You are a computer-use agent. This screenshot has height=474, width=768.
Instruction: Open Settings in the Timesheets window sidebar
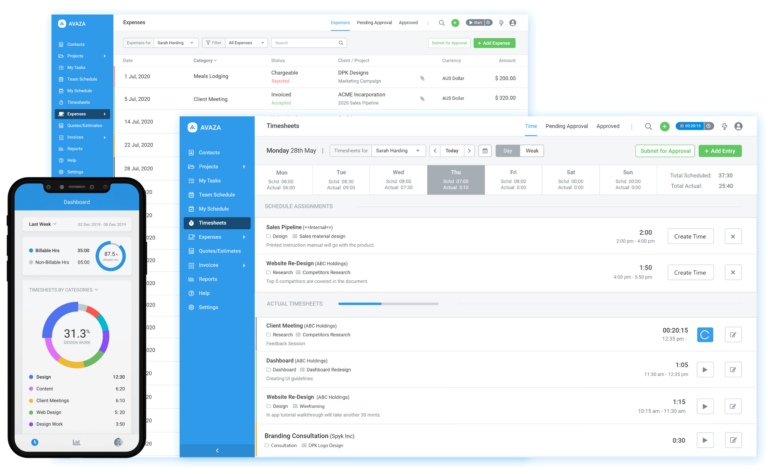[208, 307]
